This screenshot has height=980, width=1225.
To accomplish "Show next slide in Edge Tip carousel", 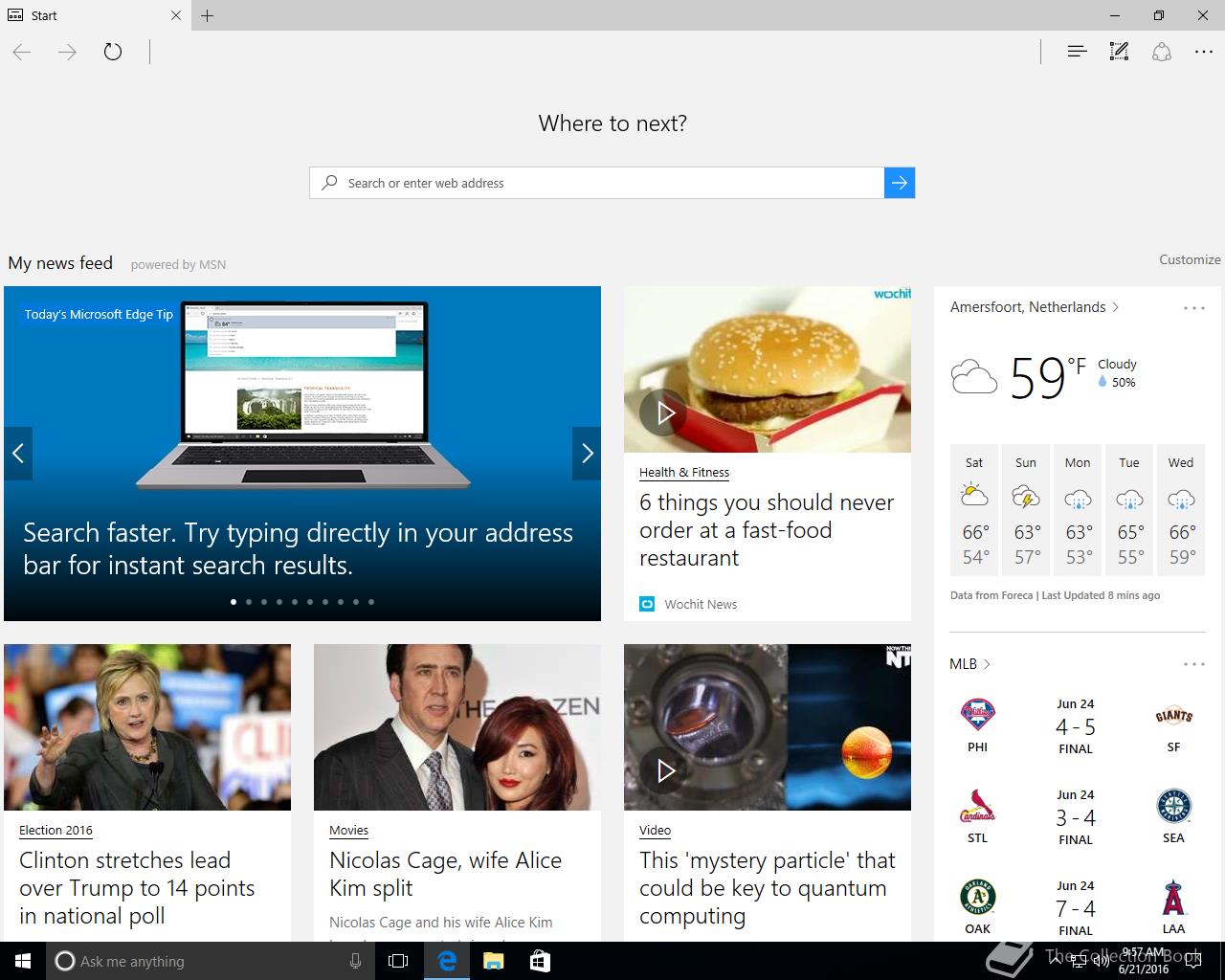I will click(587, 454).
